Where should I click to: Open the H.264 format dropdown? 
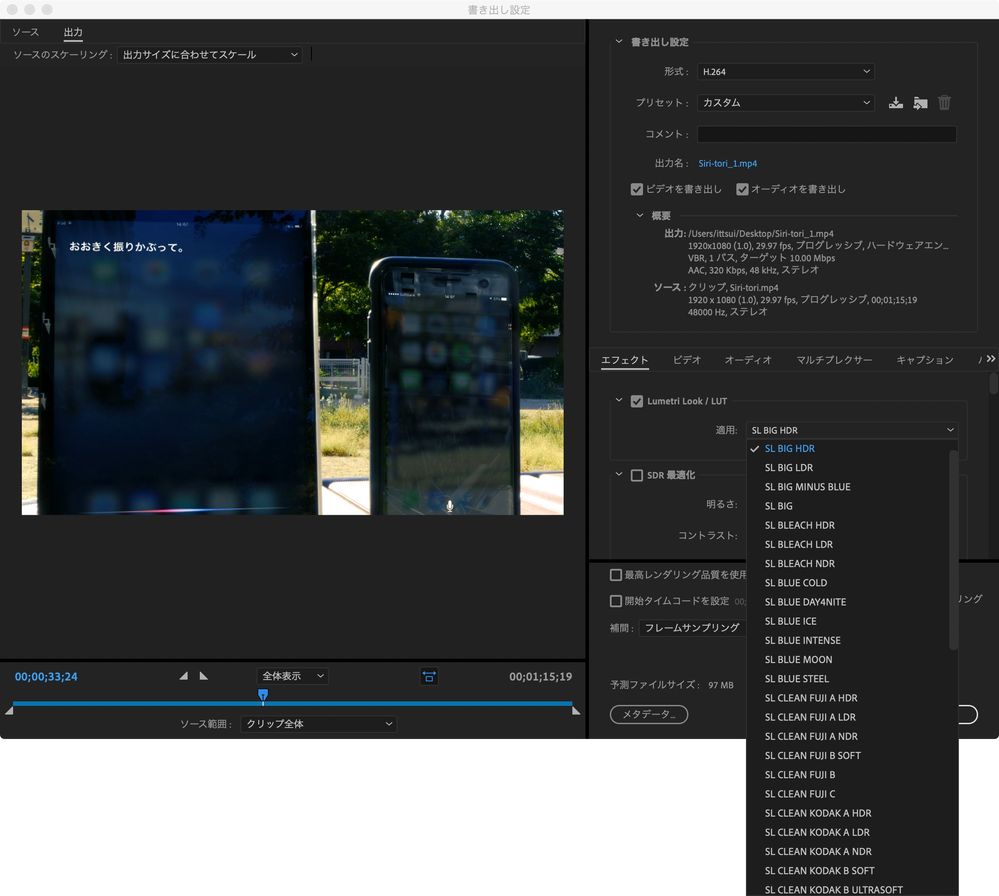pyautogui.click(x=786, y=71)
